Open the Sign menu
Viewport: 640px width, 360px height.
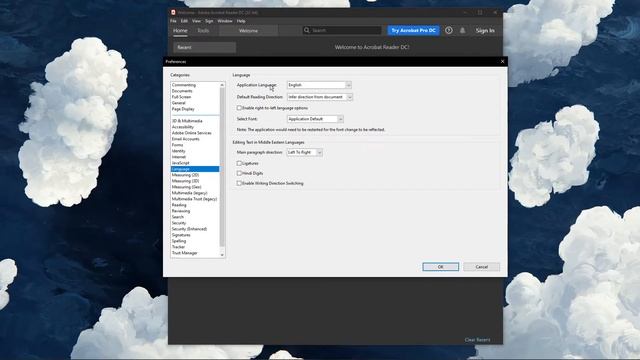pos(209,21)
